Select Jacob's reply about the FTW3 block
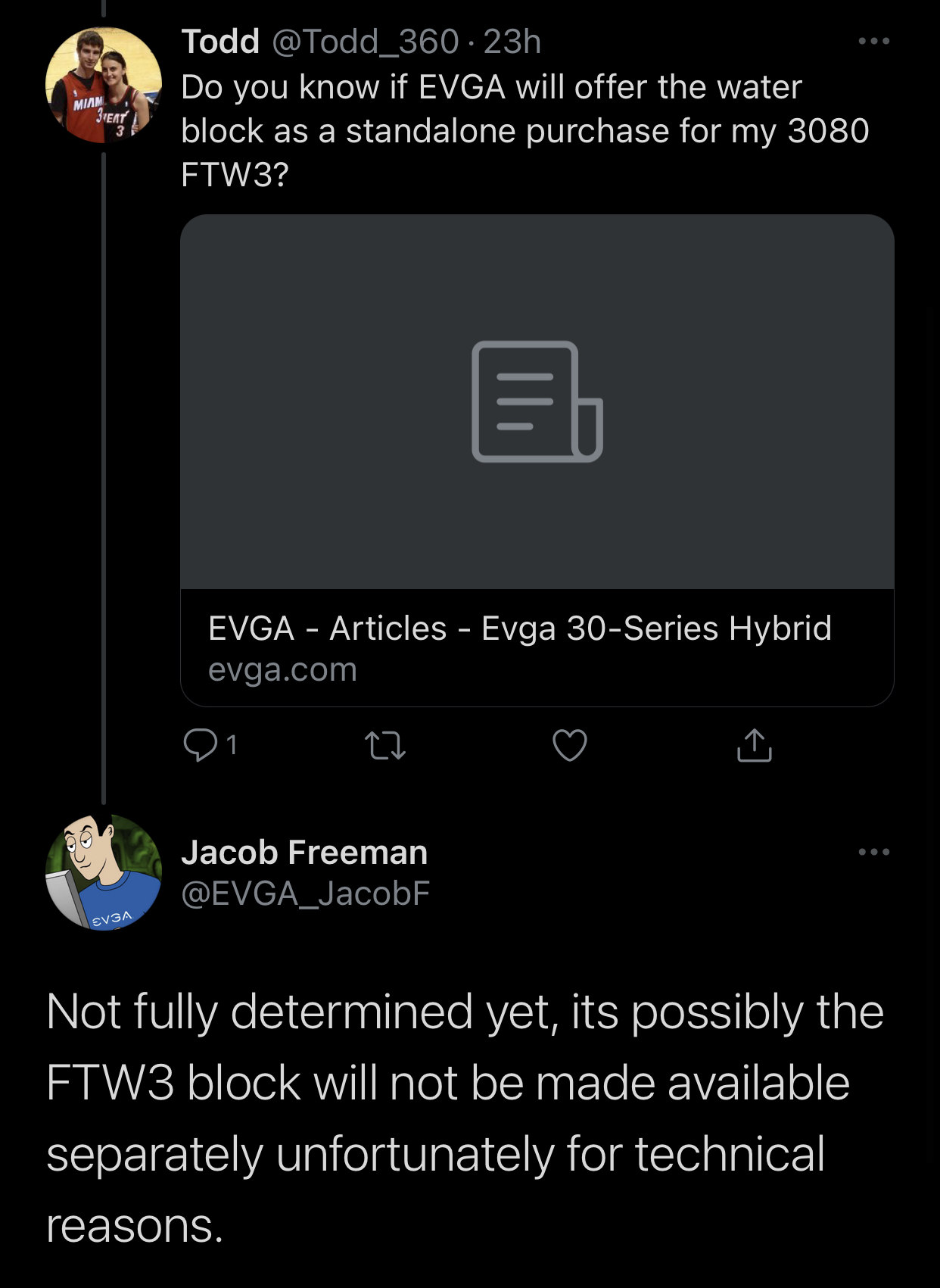Screen dimensions: 940x1288 click(463, 1118)
